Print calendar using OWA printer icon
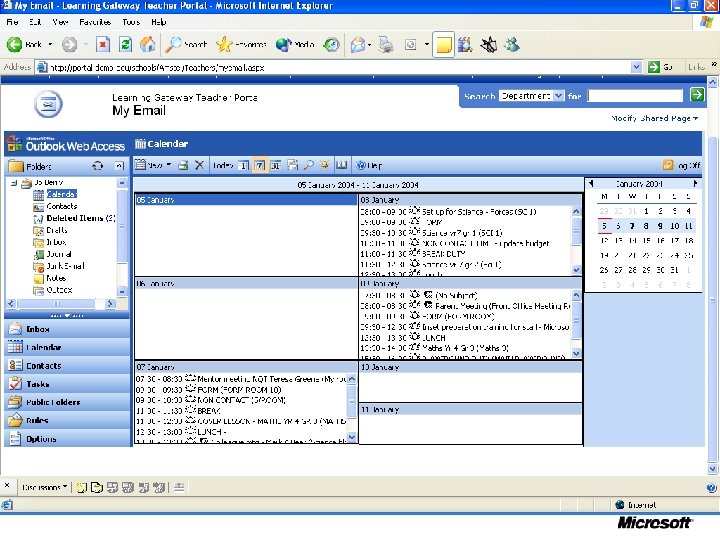 coord(183,165)
